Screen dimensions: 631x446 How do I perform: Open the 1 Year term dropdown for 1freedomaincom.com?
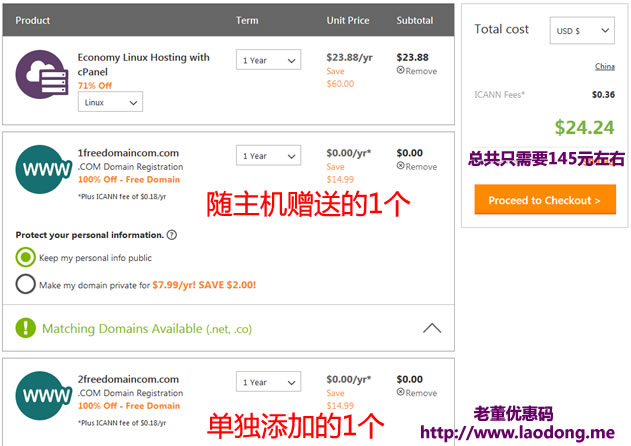point(268,155)
